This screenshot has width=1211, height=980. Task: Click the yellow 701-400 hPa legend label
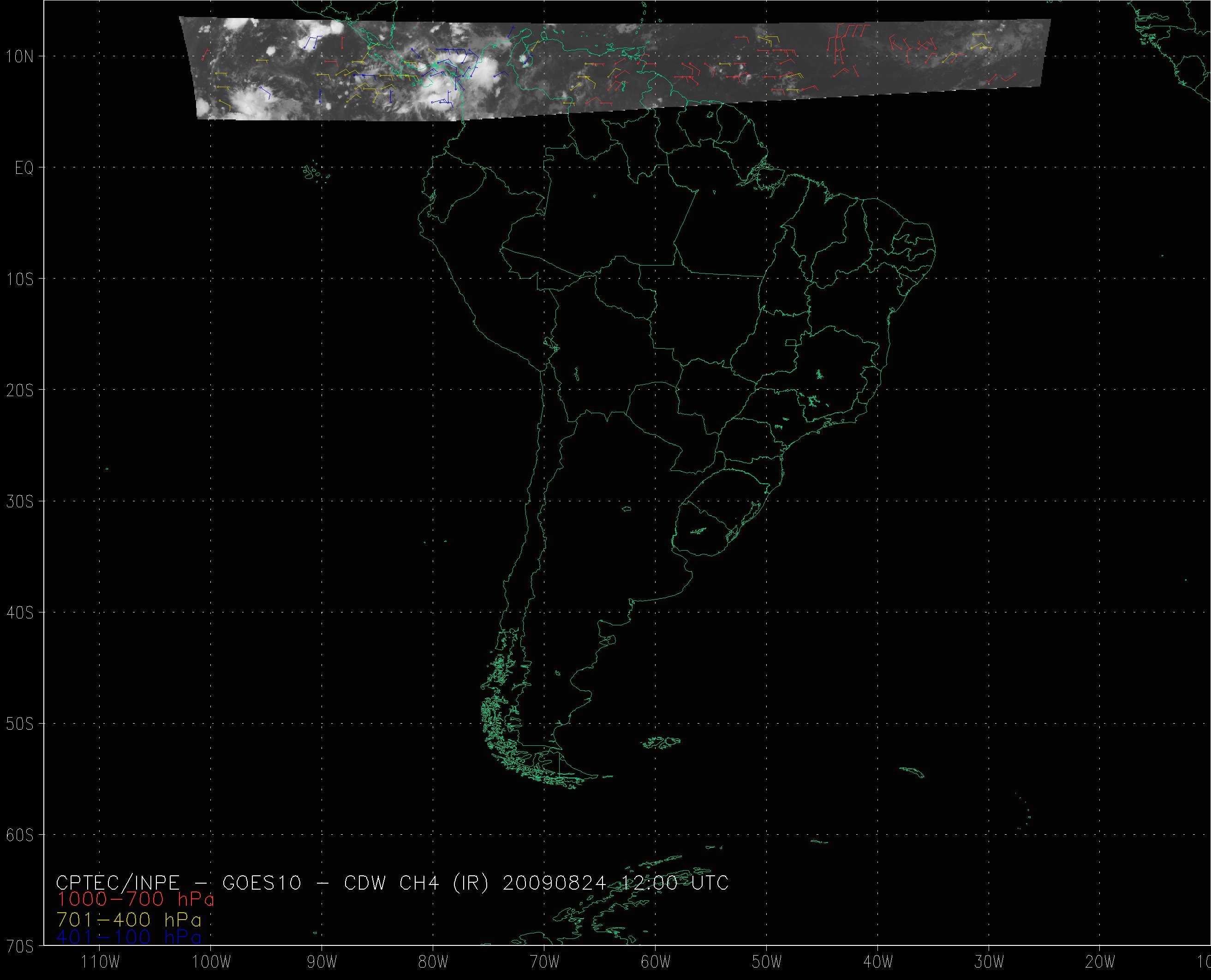click(x=129, y=920)
